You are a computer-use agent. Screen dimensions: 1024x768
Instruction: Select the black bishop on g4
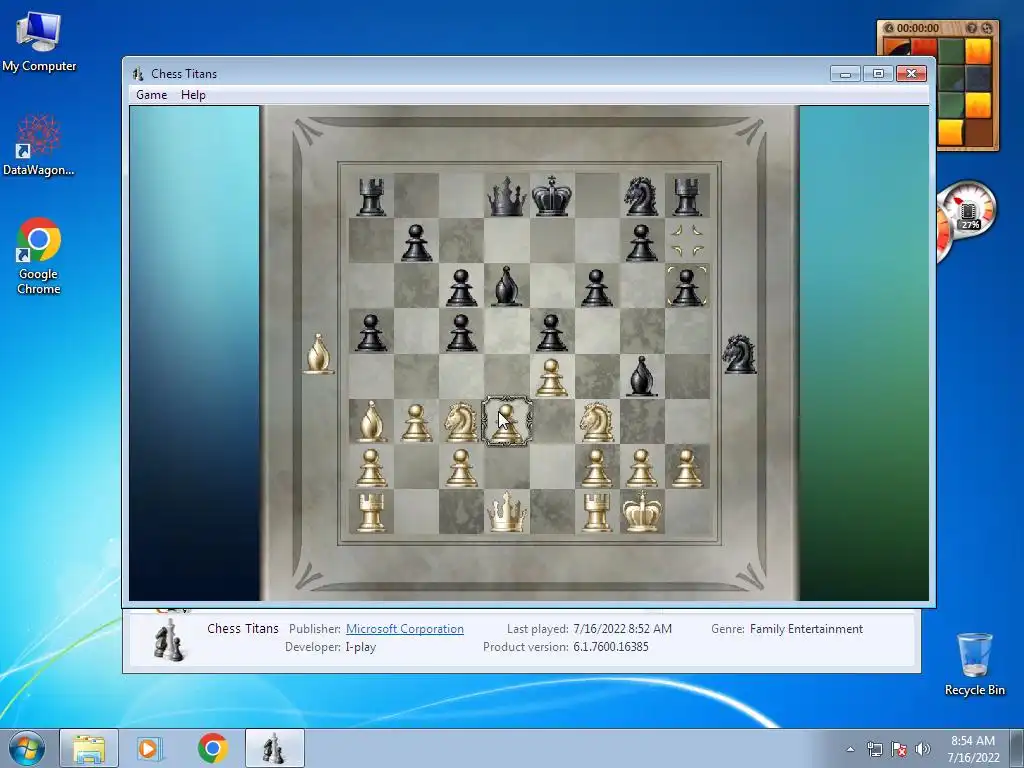click(x=641, y=376)
